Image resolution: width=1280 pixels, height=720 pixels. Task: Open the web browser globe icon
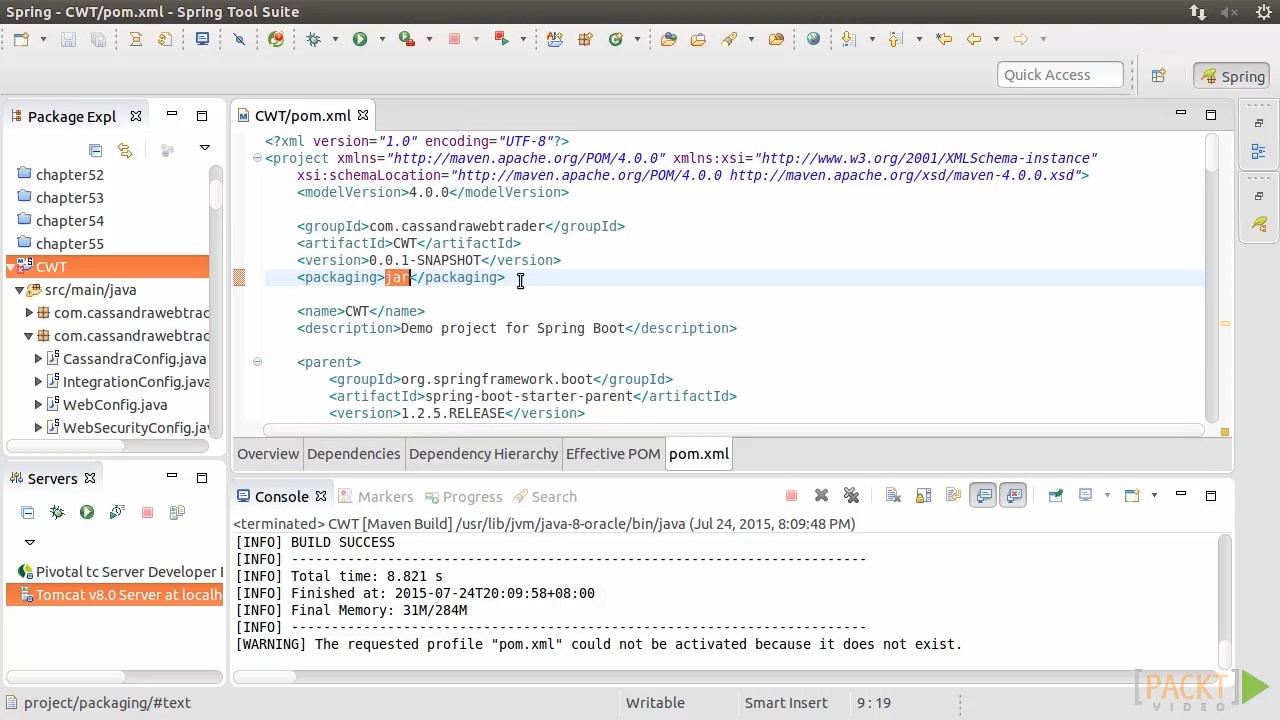813,39
